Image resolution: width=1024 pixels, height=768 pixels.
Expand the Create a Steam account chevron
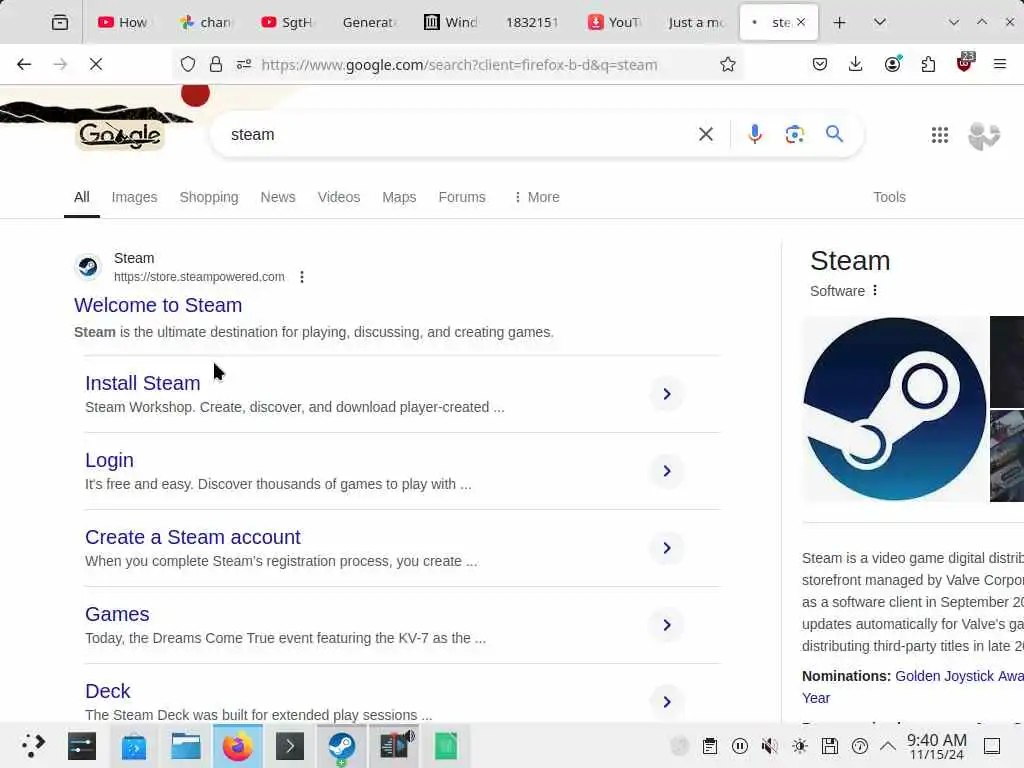click(667, 548)
